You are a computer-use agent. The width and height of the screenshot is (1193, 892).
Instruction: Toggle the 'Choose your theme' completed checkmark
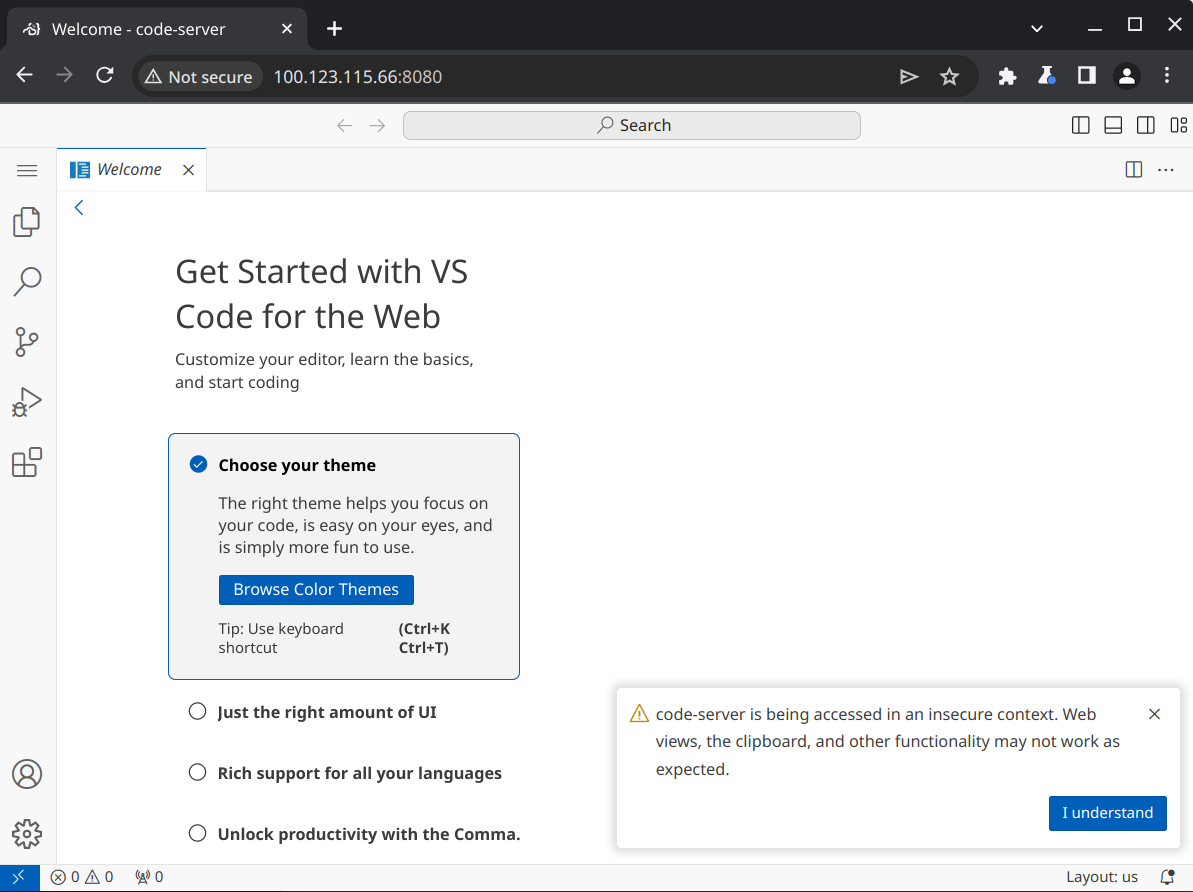coord(198,464)
